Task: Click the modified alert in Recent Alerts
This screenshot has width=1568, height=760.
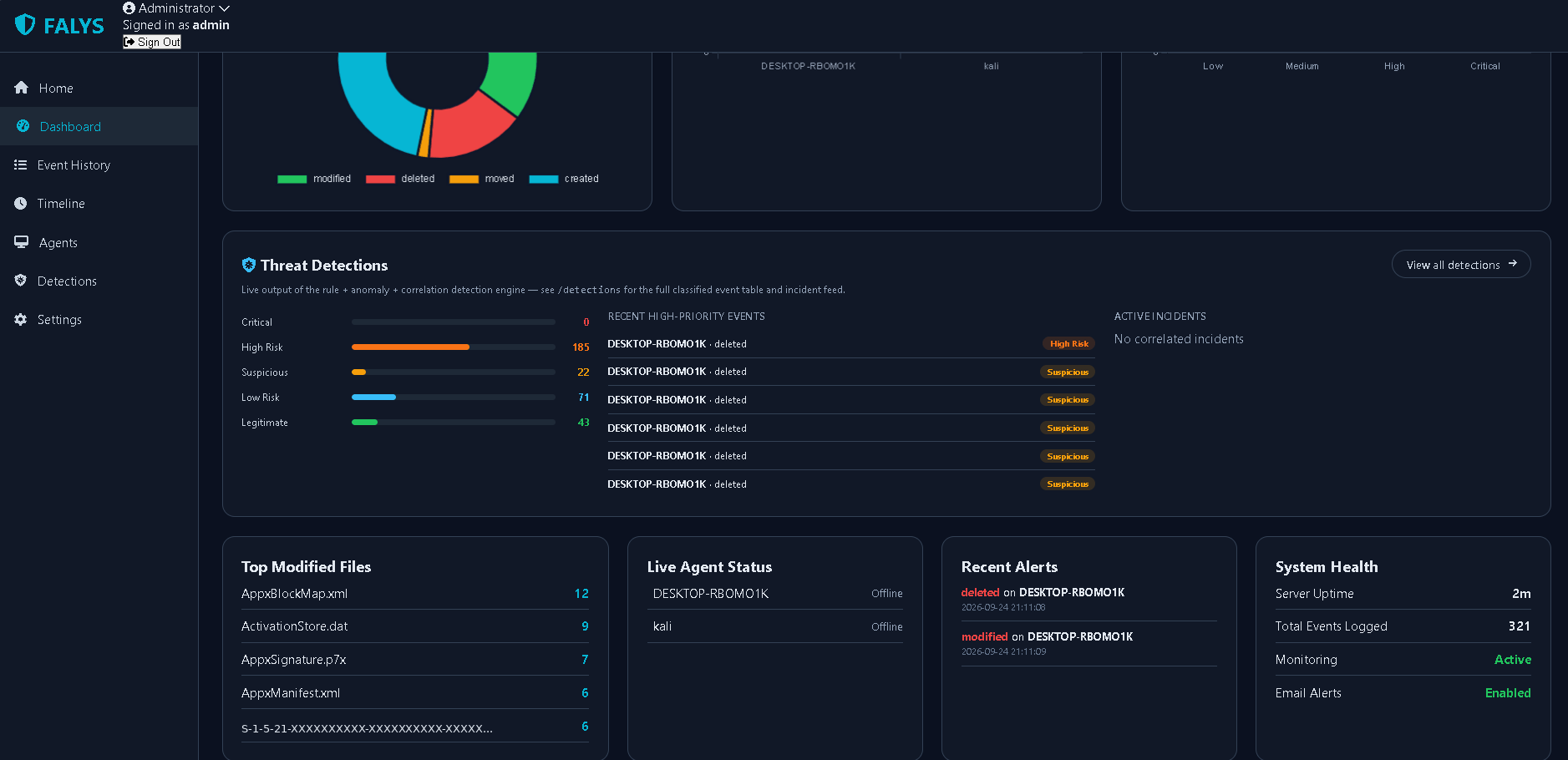Action: 1089,643
